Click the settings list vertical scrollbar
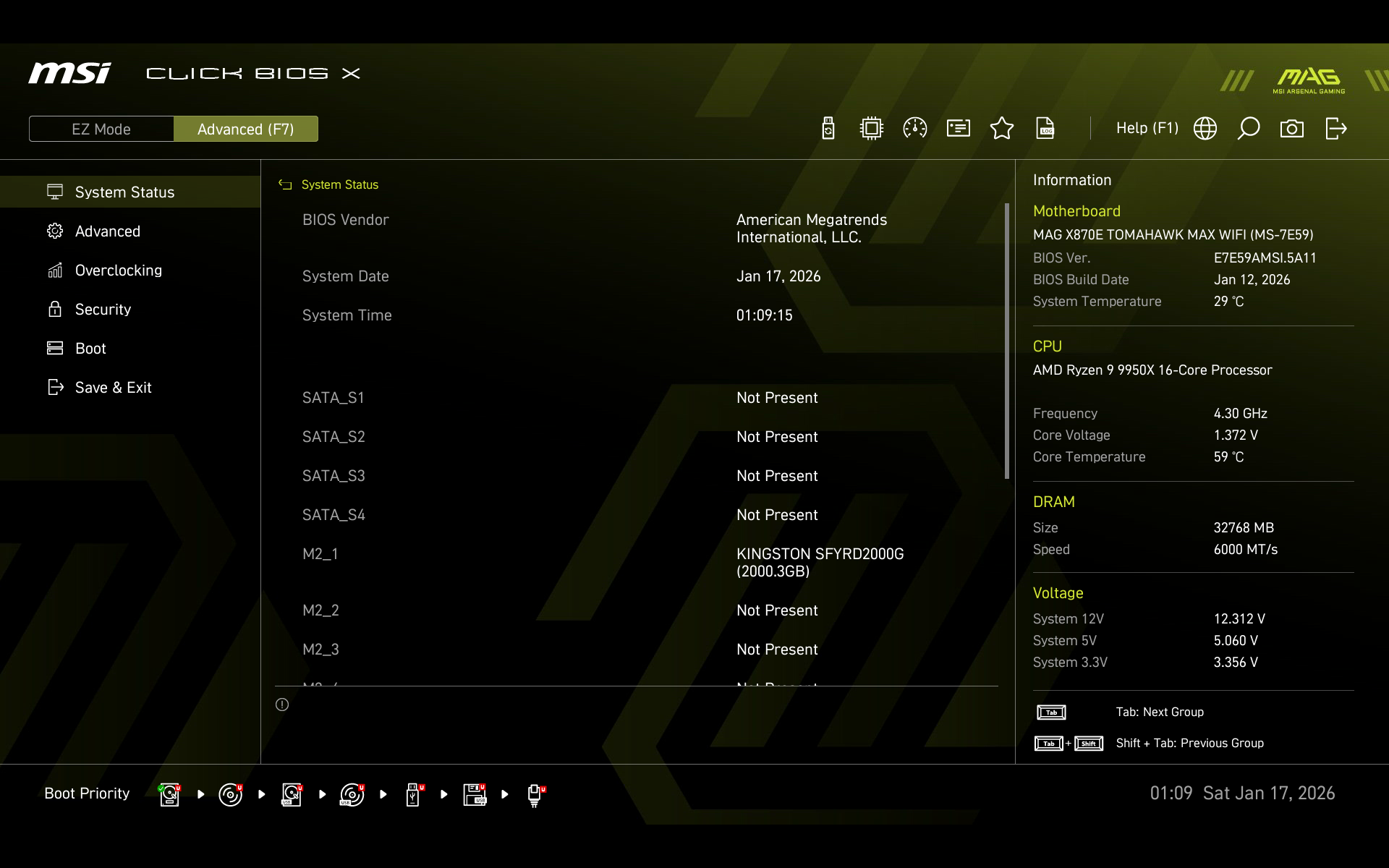 1006,340
